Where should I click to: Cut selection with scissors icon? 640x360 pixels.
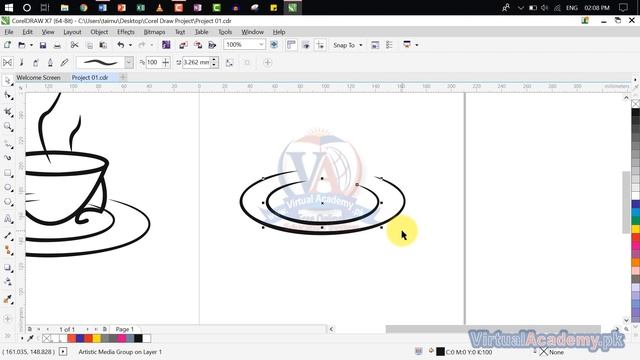coord(74,45)
